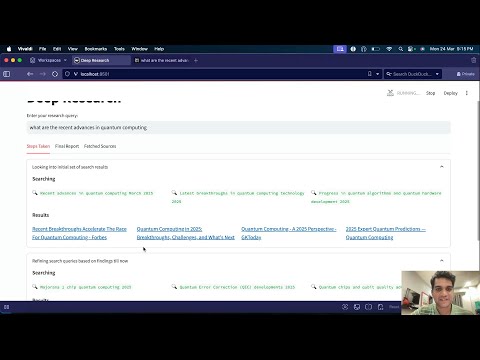Stop the running Streamlit app
Screen dimensions: 480x360
coord(430,93)
